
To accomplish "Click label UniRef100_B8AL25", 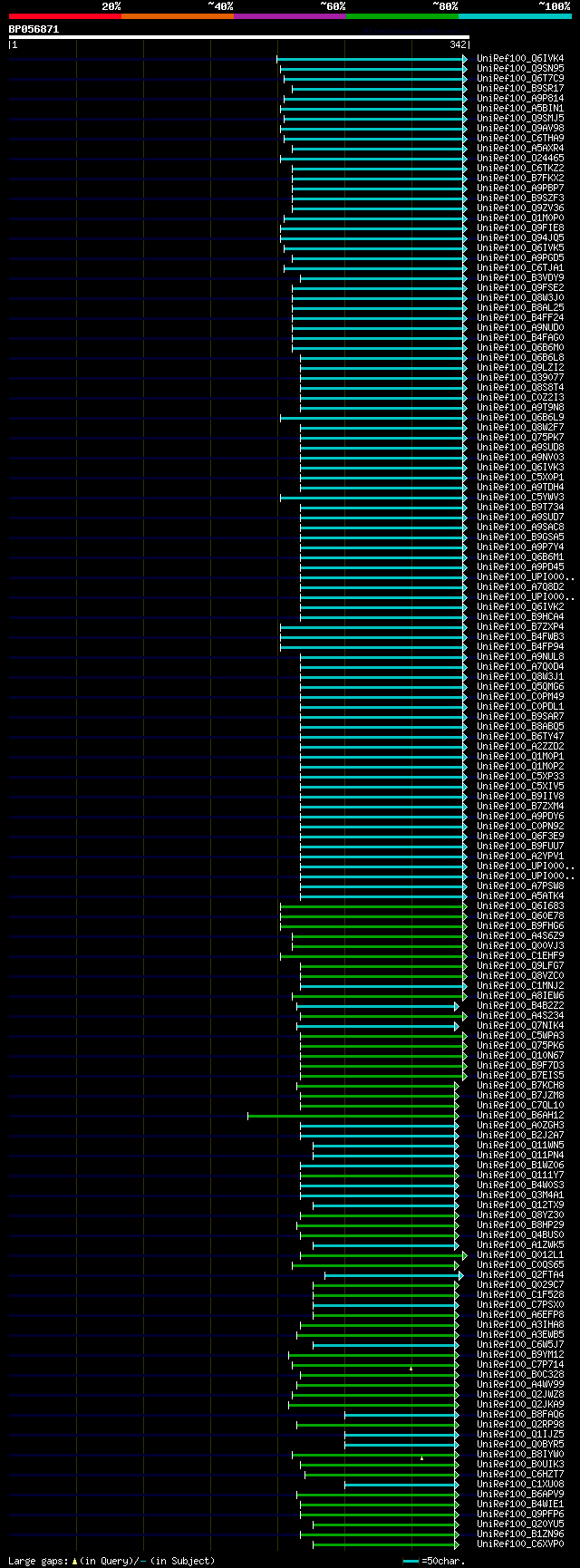I will click(520, 307).
